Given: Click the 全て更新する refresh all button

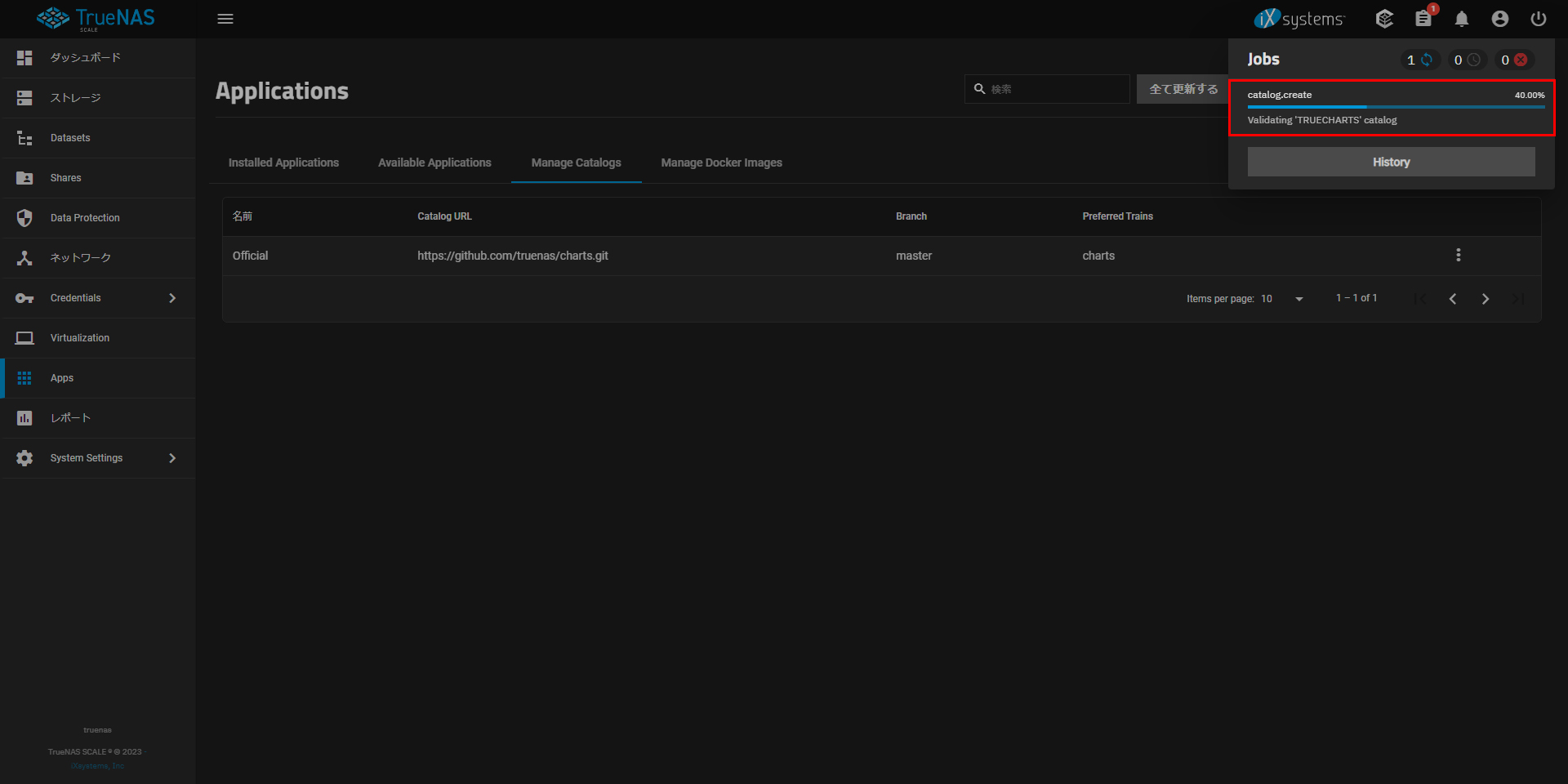Looking at the screenshot, I should click(x=1183, y=89).
